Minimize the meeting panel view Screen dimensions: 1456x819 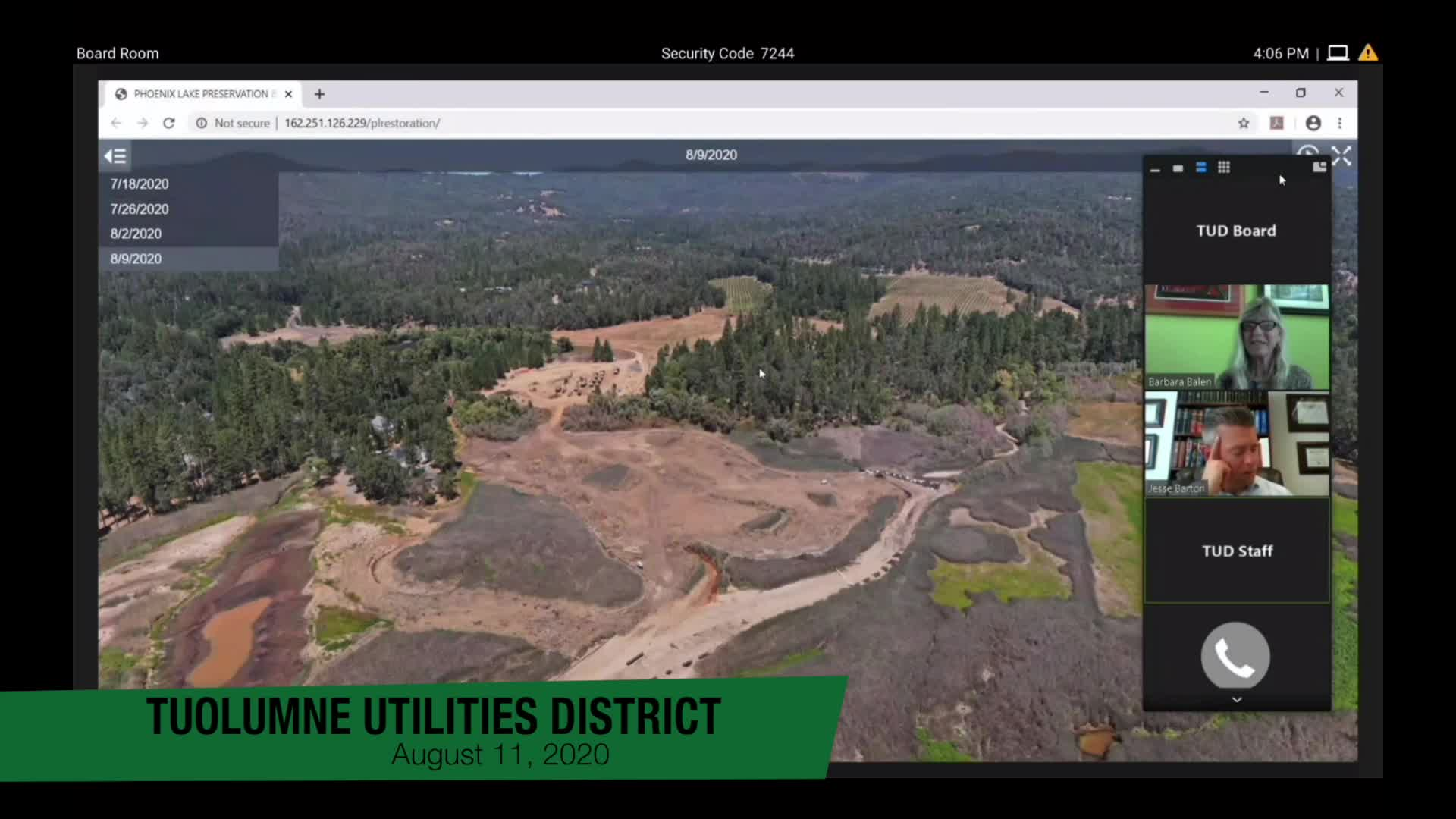[1155, 168]
